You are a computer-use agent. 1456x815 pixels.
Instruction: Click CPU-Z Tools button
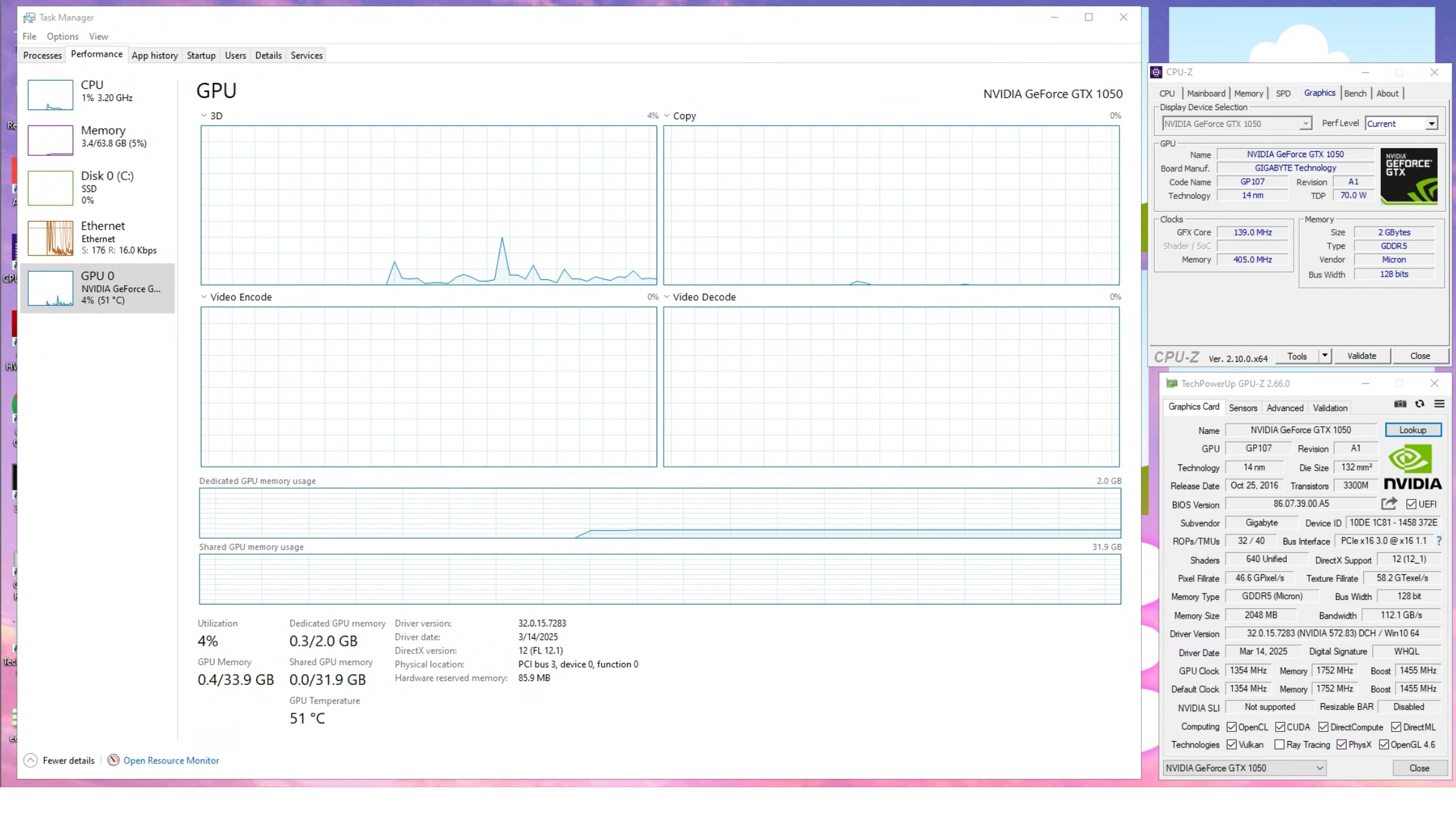pyautogui.click(x=1297, y=356)
